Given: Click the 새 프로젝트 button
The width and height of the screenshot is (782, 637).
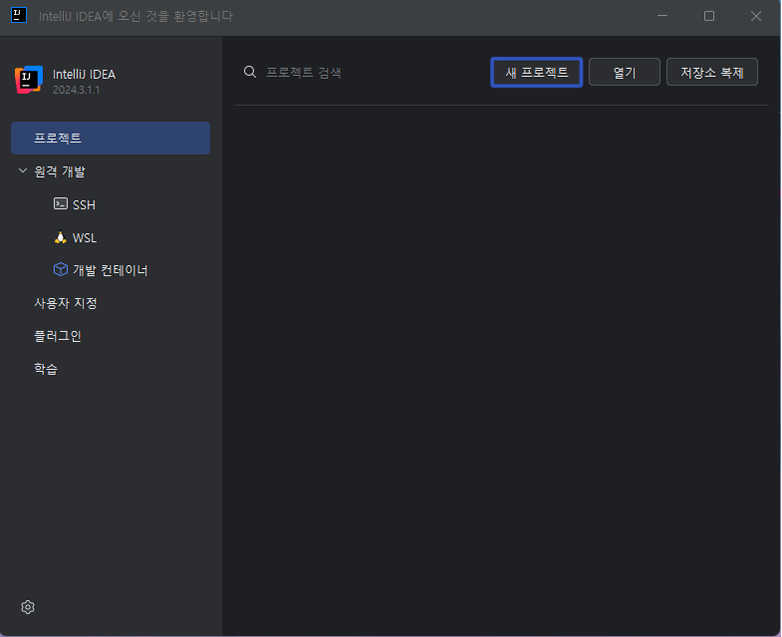Looking at the screenshot, I should pyautogui.click(x=537, y=72).
